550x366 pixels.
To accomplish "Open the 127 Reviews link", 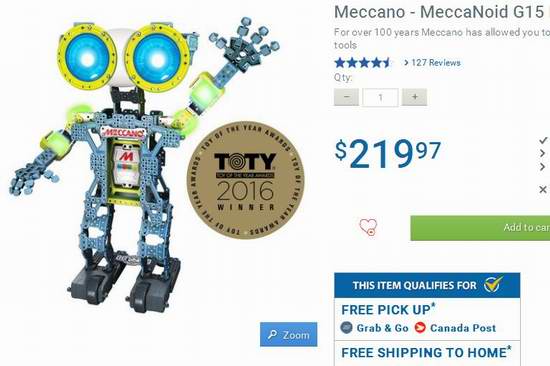I will tap(432, 63).
